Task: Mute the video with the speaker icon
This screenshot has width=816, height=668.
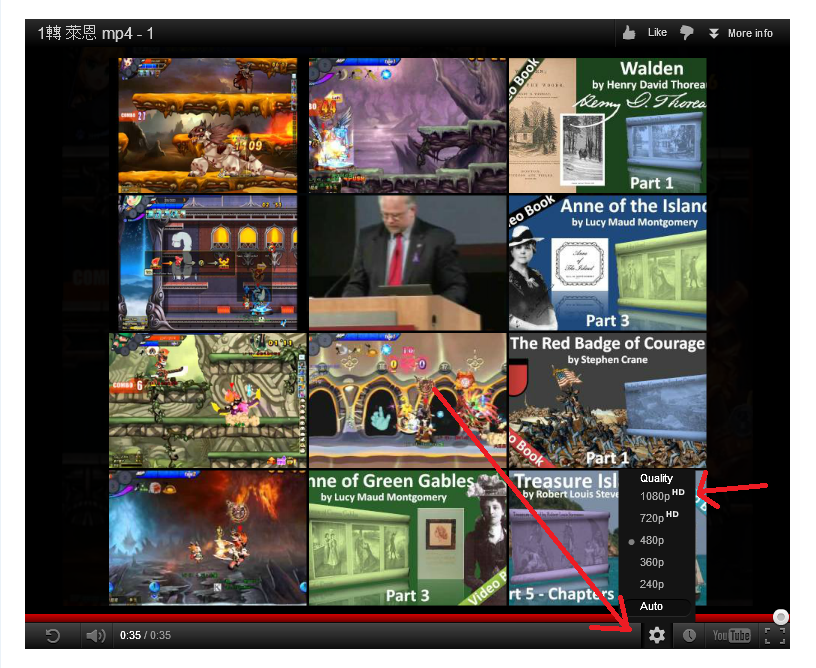Action: (x=95, y=635)
